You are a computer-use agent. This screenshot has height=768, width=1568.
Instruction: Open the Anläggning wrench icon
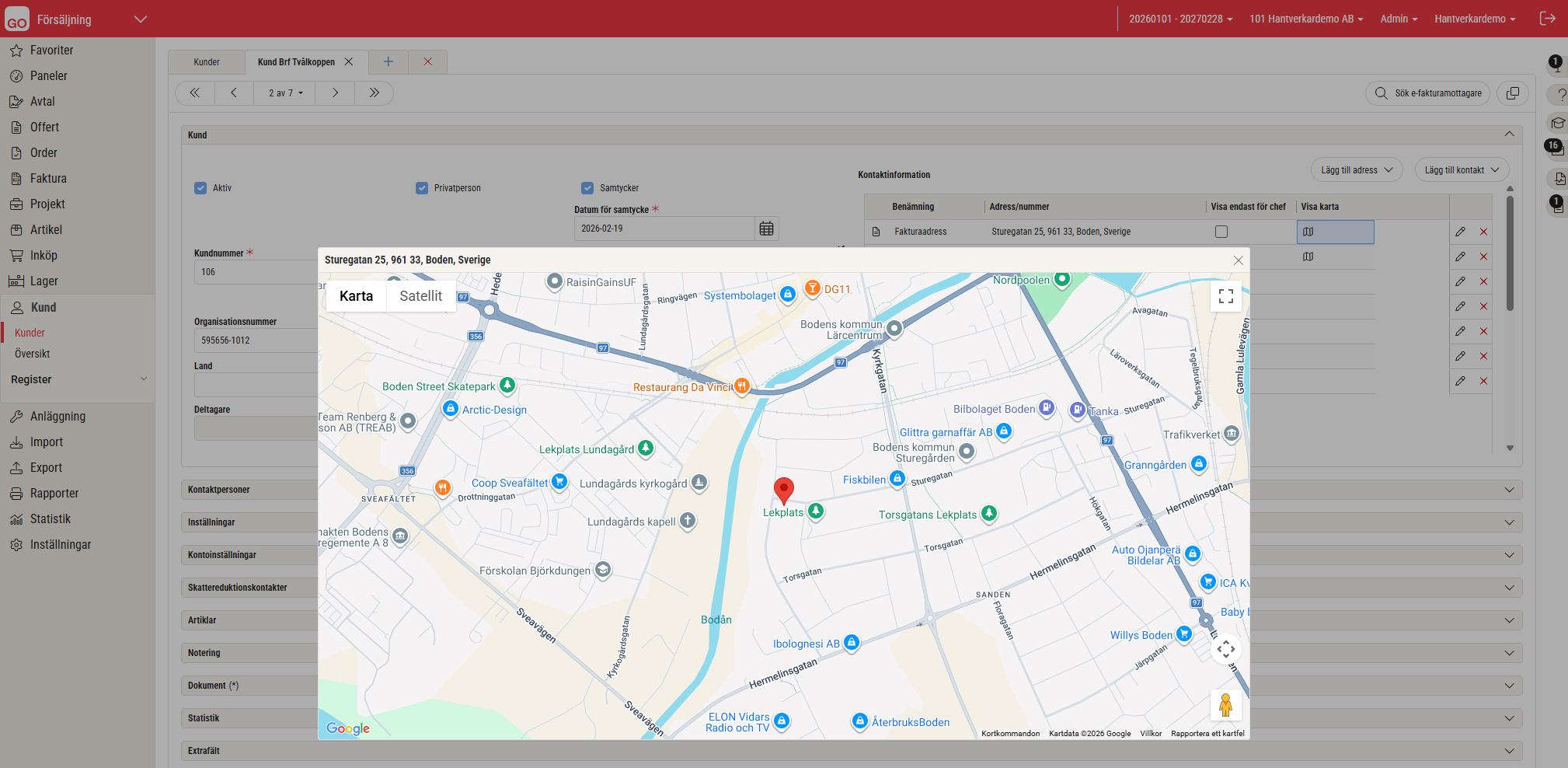16,417
